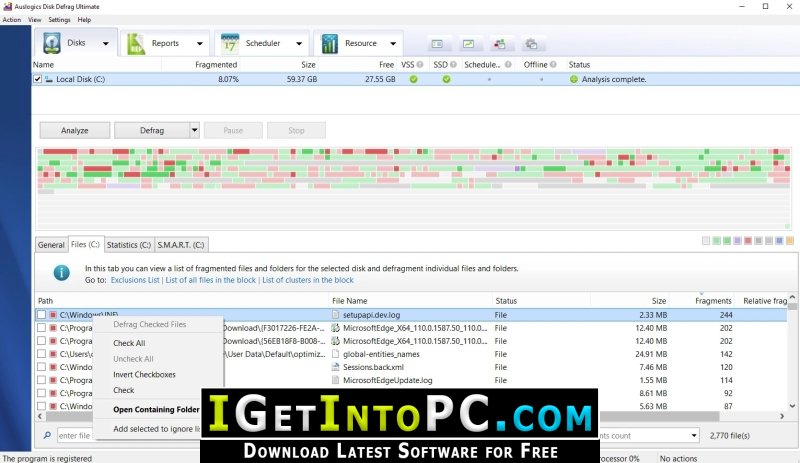Click the file list horizontal scrollbar right arrow

tap(782, 417)
